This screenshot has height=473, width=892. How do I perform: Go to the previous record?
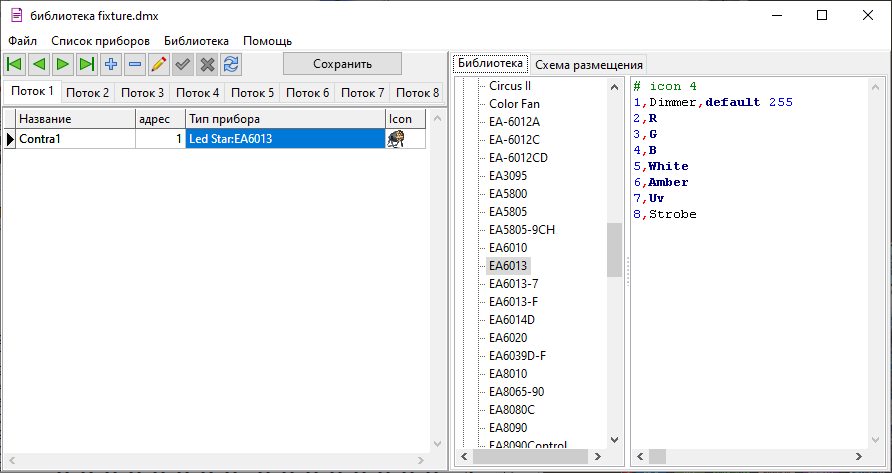(39, 64)
